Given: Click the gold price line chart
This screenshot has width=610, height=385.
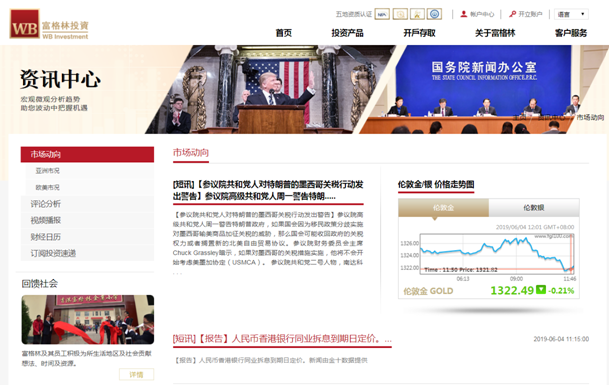Looking at the screenshot, I should coord(496,254).
